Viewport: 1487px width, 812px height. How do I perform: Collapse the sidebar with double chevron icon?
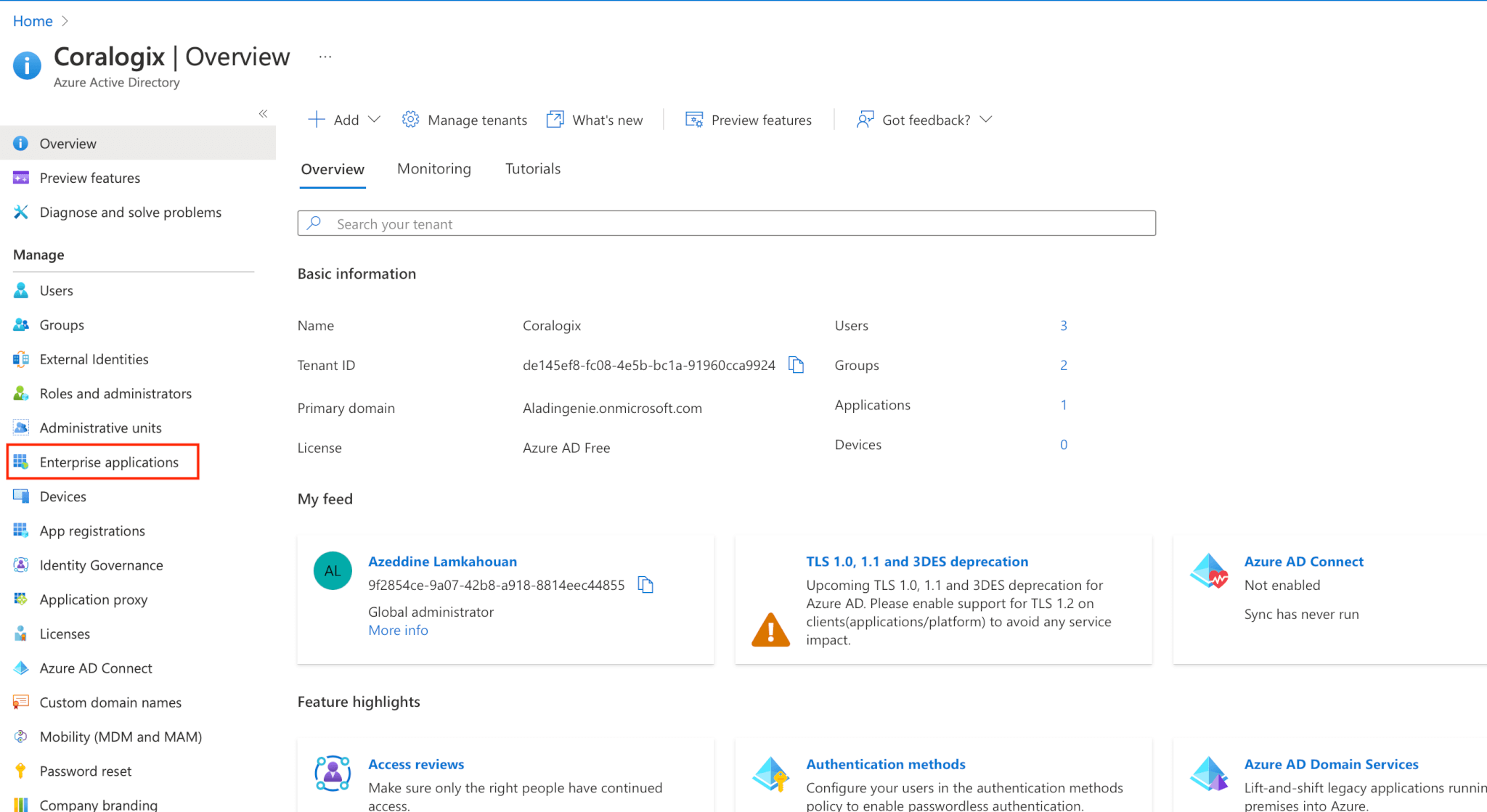263,113
